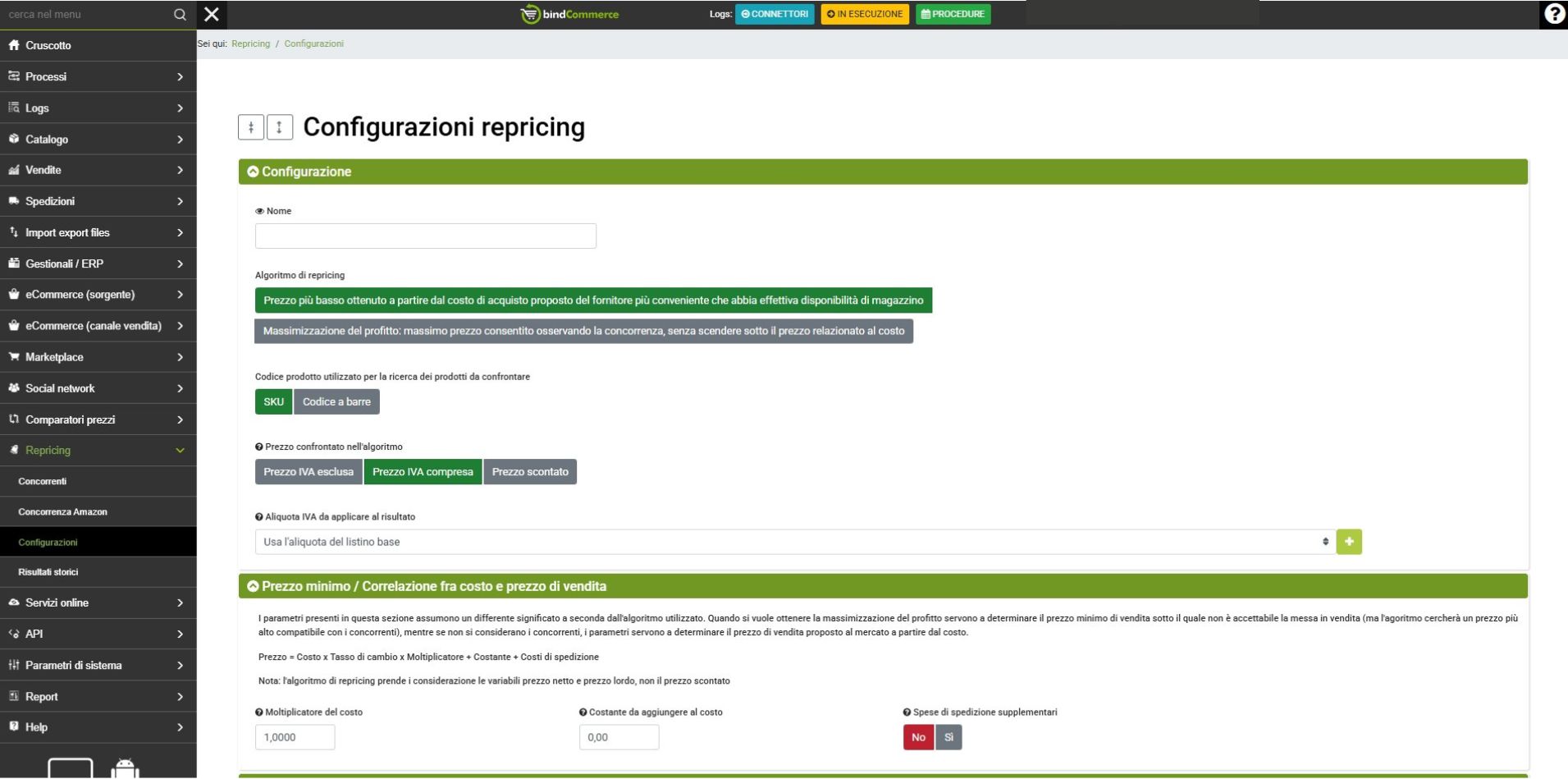Click the bindCommerce logo
This screenshot has width=1568, height=779.
[570, 14]
